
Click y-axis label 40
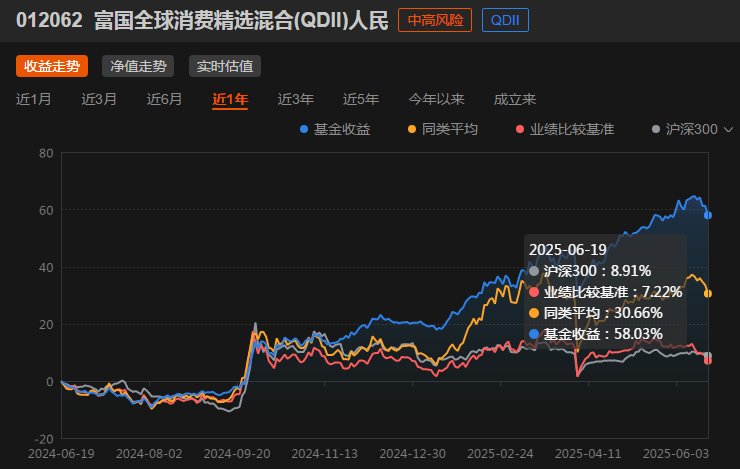46,268
